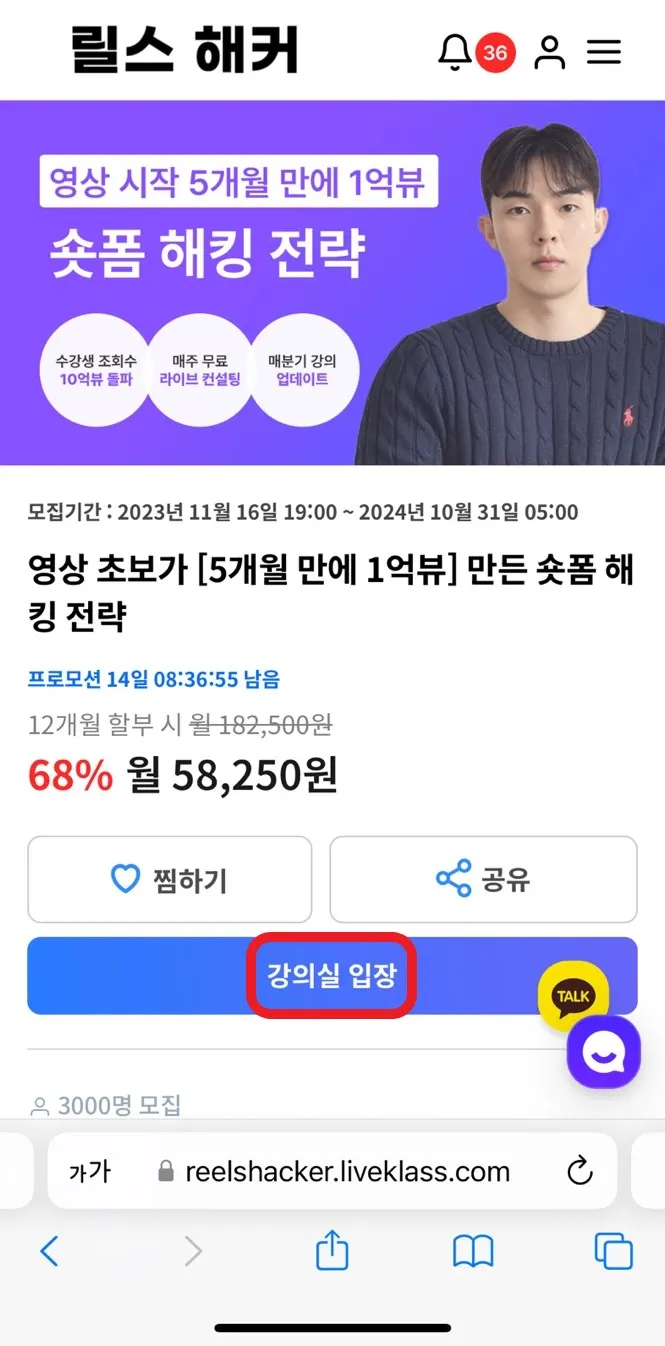Open the Safari bookmarks icon
This screenshot has height=1346, width=665.
pos(473,1251)
